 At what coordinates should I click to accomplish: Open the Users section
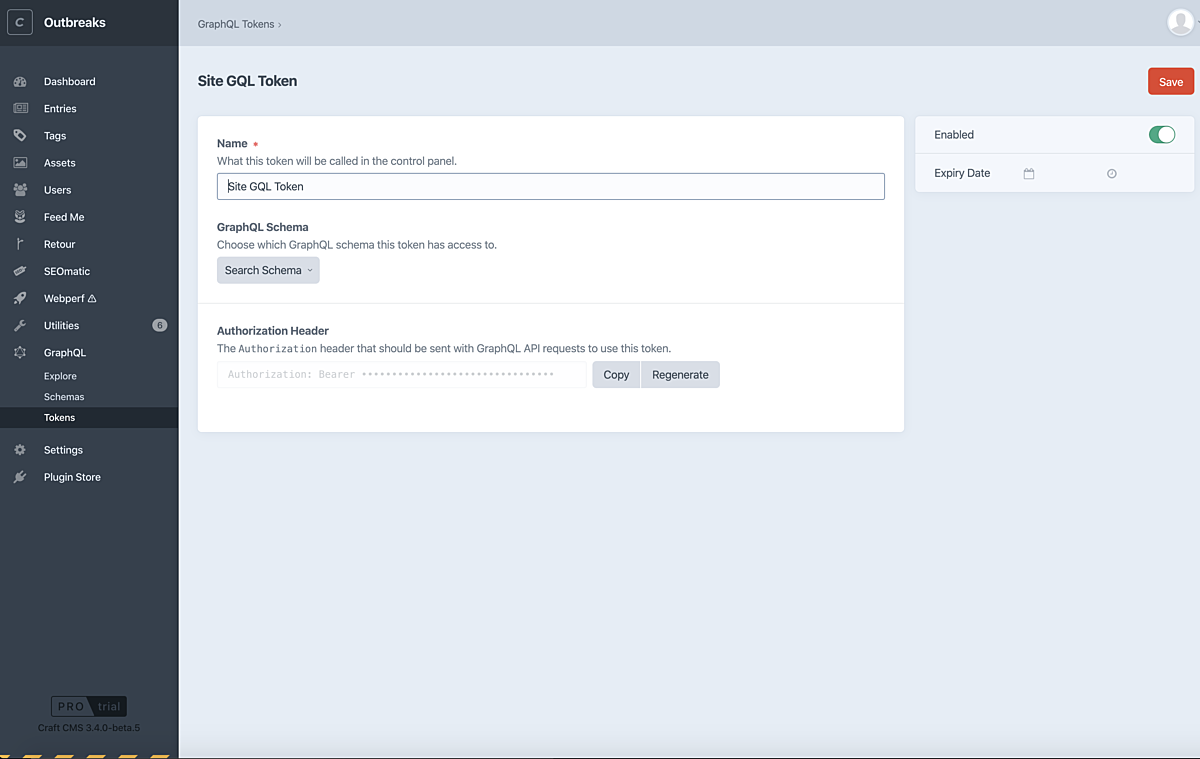58,190
